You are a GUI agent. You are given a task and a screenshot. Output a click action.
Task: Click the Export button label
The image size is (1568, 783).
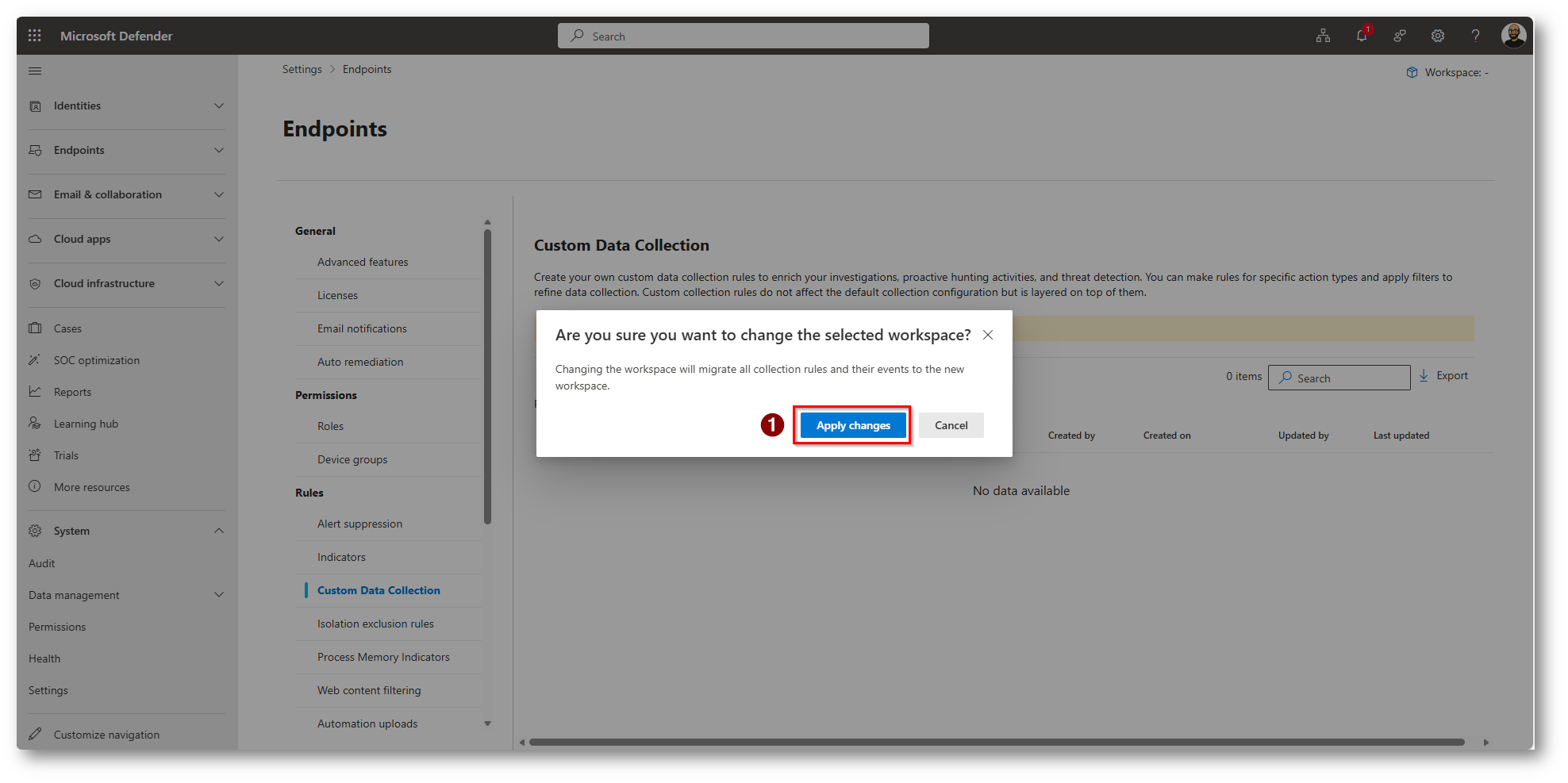pyautogui.click(x=1452, y=376)
